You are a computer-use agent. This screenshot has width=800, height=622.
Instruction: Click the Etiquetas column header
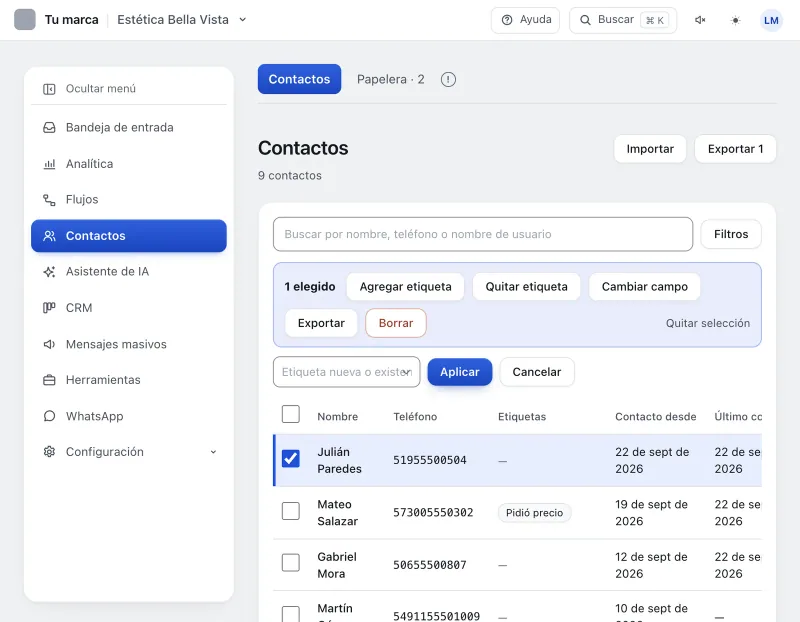click(x=521, y=416)
